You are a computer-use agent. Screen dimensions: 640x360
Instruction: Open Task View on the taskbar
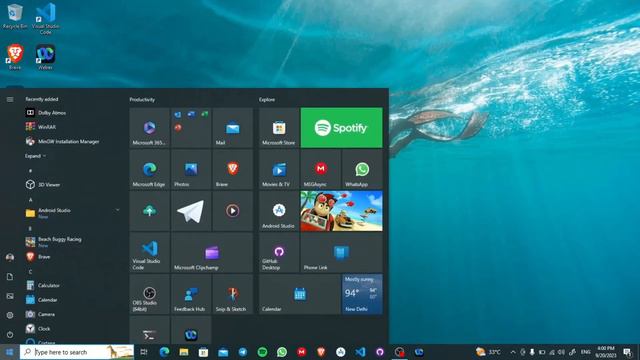pos(144,352)
